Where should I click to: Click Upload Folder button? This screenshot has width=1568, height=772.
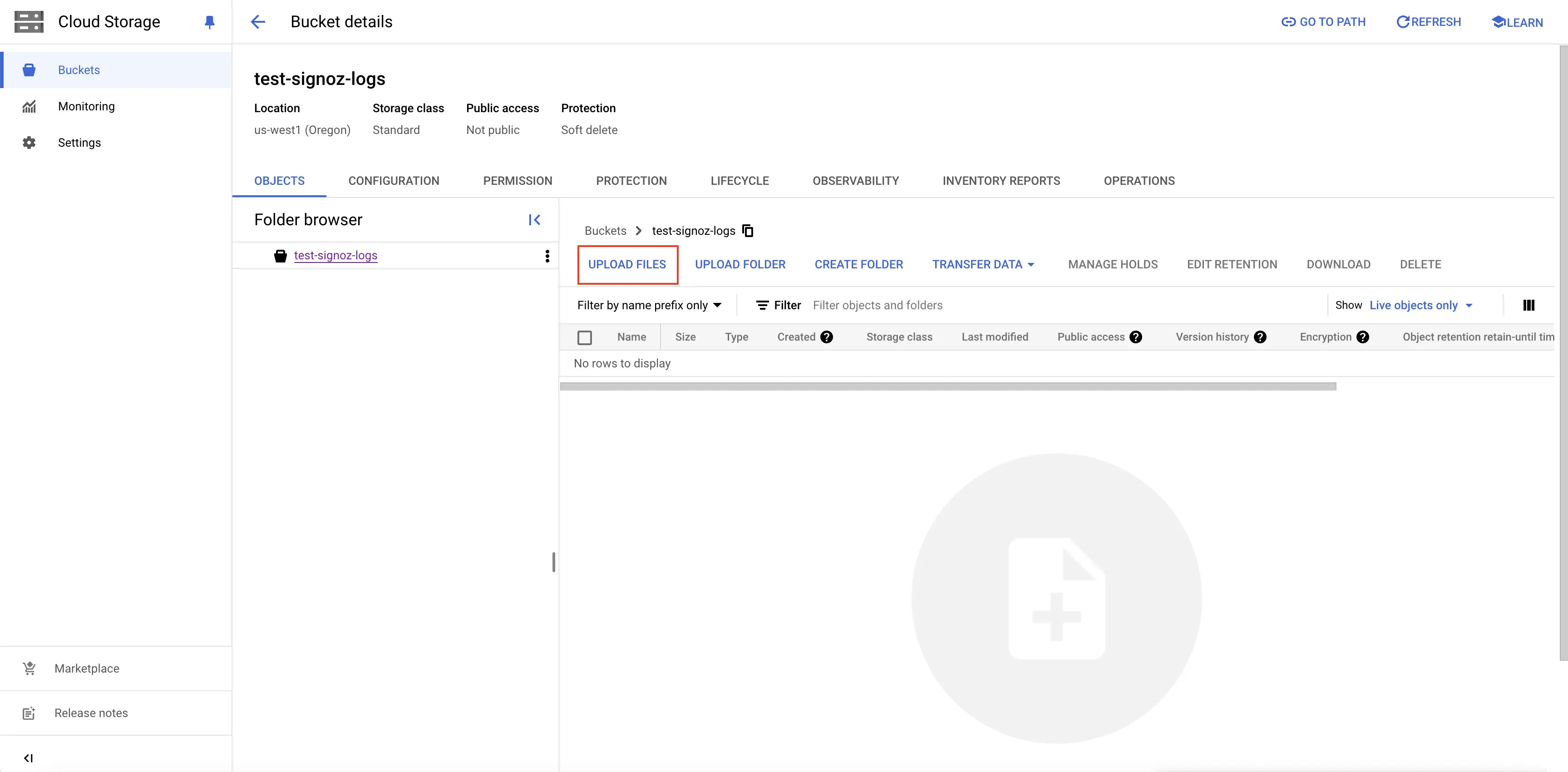point(740,264)
